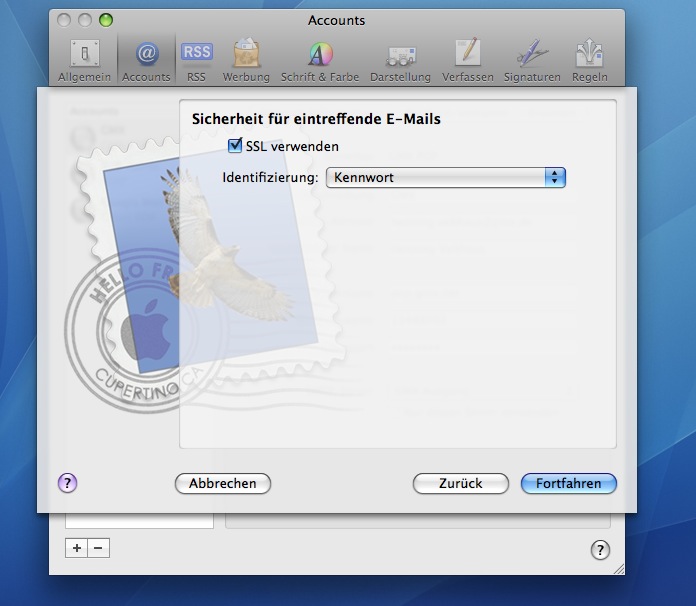Open Signaturen preferences
The width and height of the screenshot is (696, 606).
coord(532,61)
